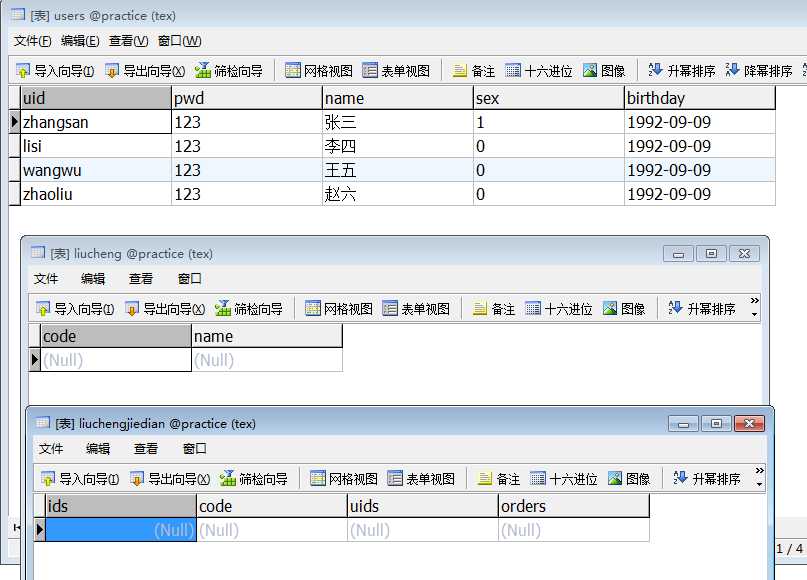Switch to form view in liucheng window
This screenshot has height=580, width=807.
pos(416,309)
